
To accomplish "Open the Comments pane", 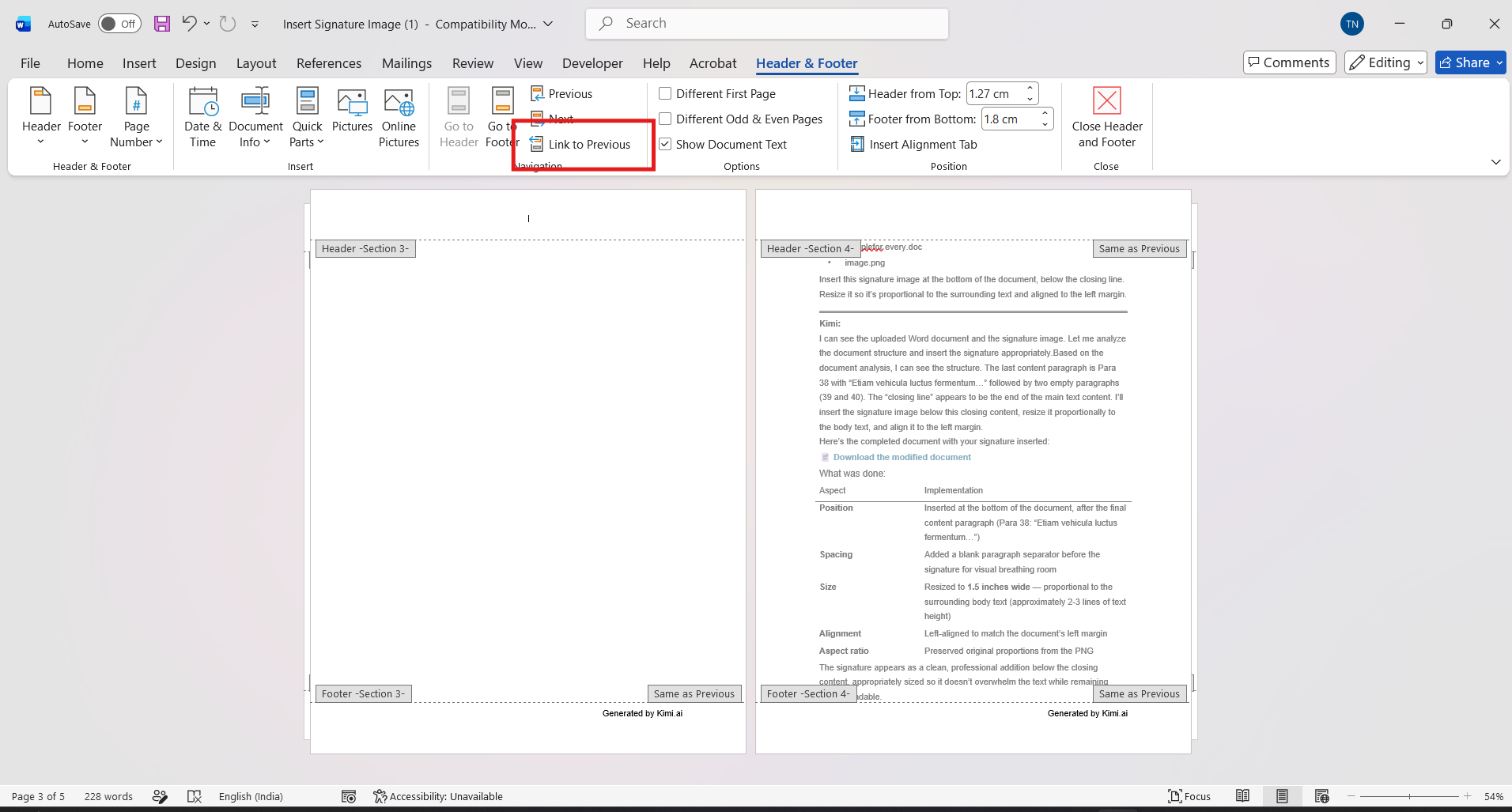I will click(x=1289, y=62).
